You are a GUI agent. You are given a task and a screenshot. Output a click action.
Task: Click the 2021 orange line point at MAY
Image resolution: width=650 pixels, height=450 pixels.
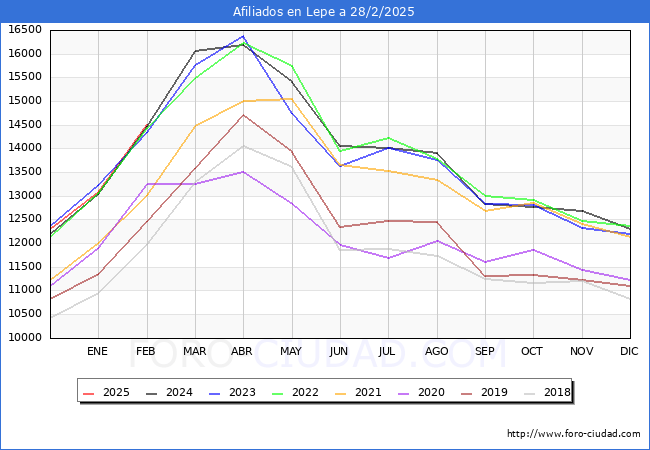coord(292,99)
